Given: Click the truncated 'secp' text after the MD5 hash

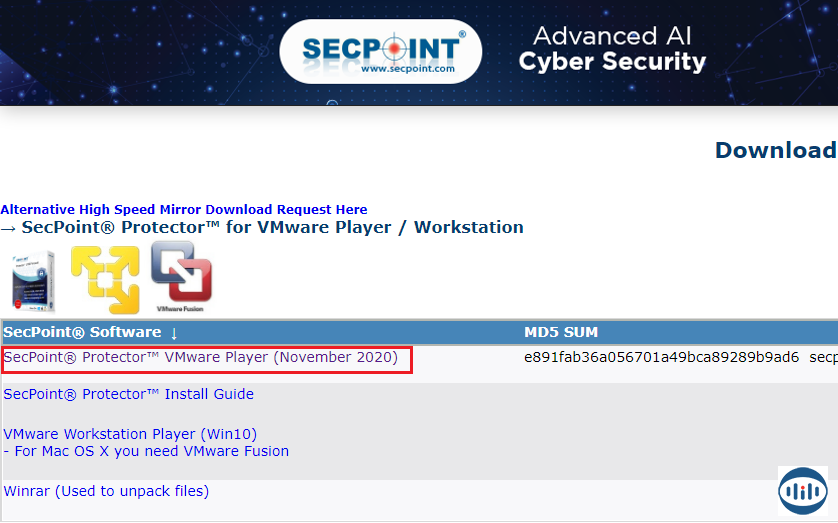Looking at the screenshot, I should [823, 357].
